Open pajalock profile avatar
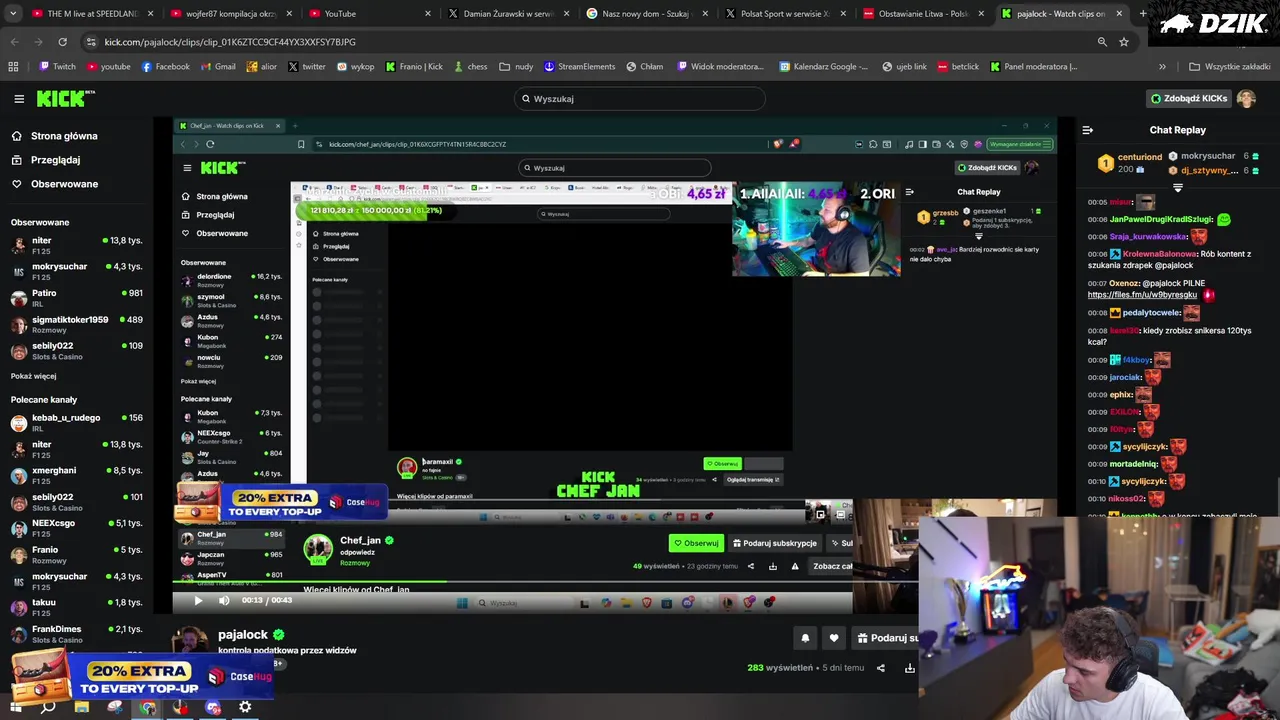 click(191, 640)
